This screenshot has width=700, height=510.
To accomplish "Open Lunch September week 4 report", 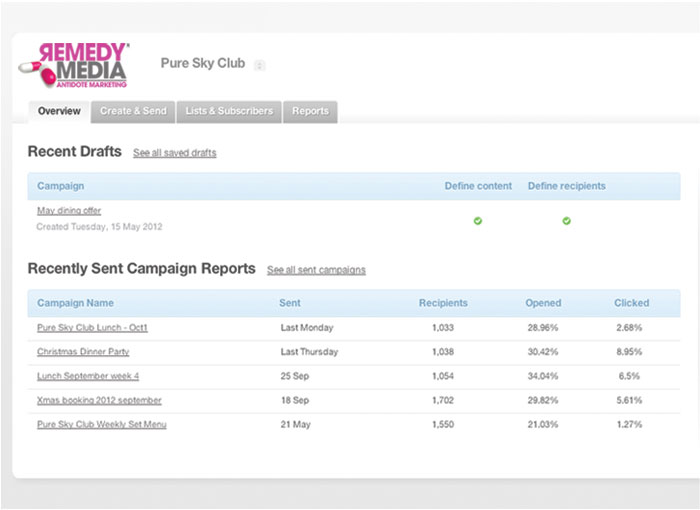I will click(x=88, y=376).
